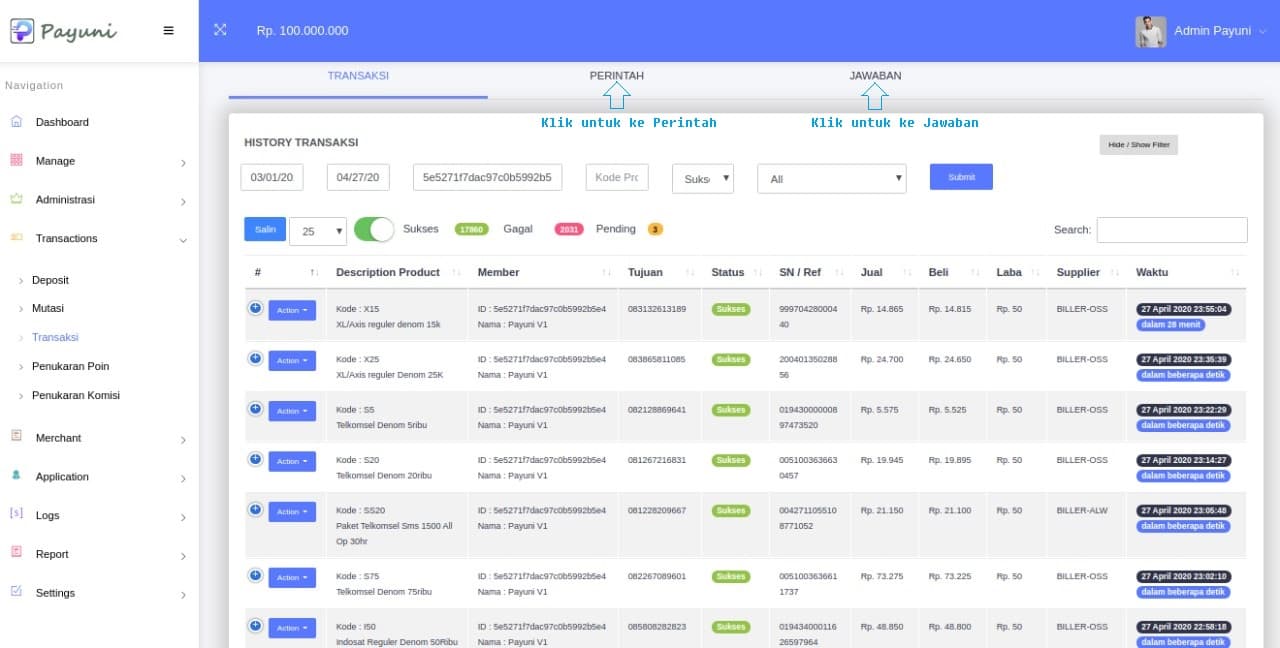
Task: Collapse the Transactions sidebar section
Action: tap(183, 240)
